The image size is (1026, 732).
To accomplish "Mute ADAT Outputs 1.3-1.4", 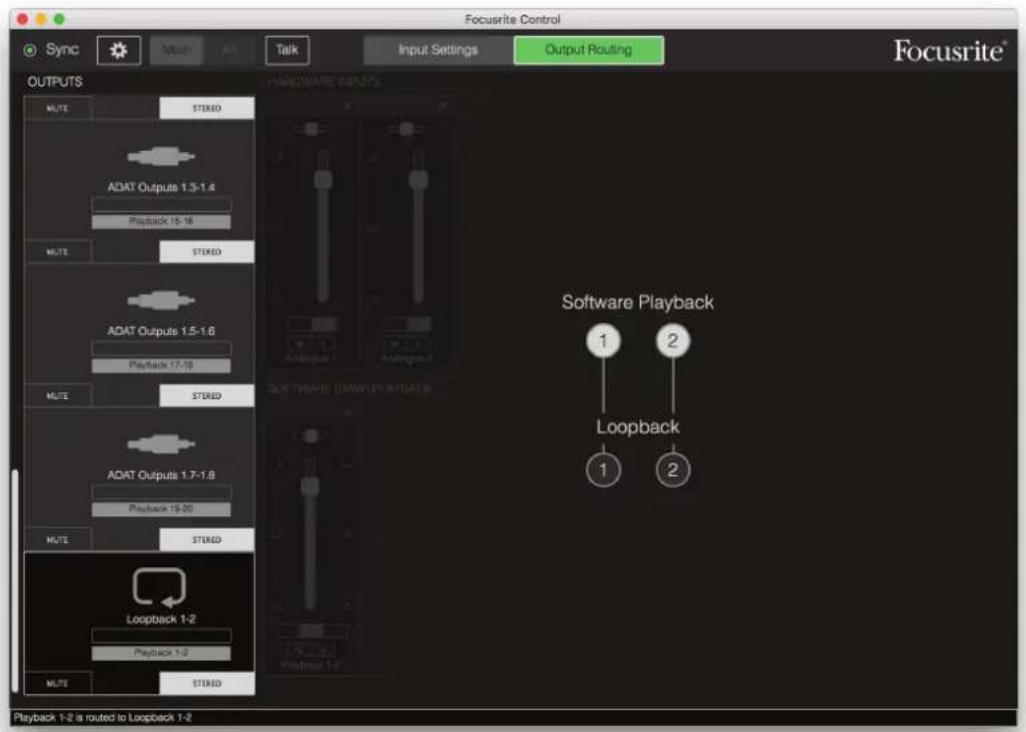I will click(58, 252).
